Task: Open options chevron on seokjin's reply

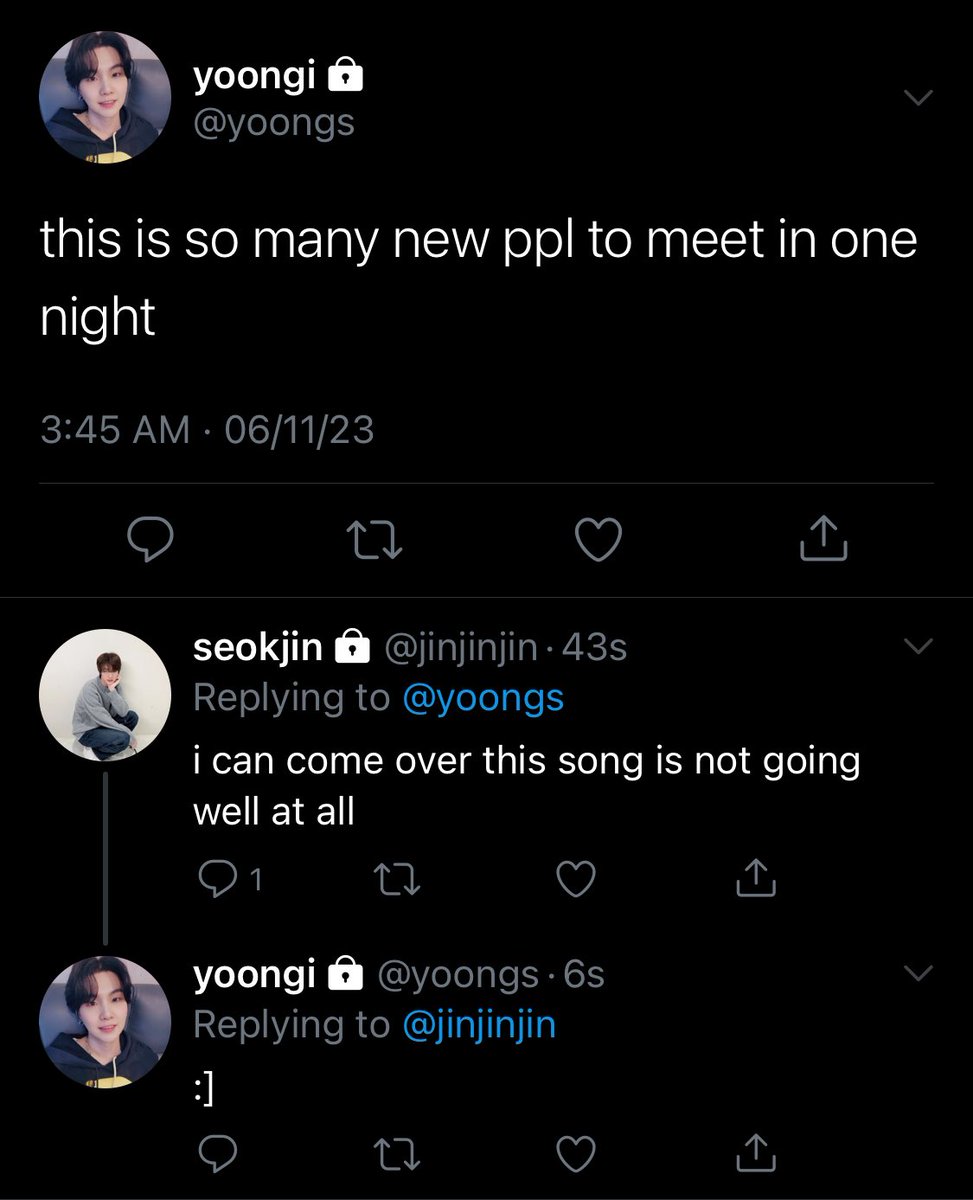Action: pyautogui.click(x=918, y=647)
